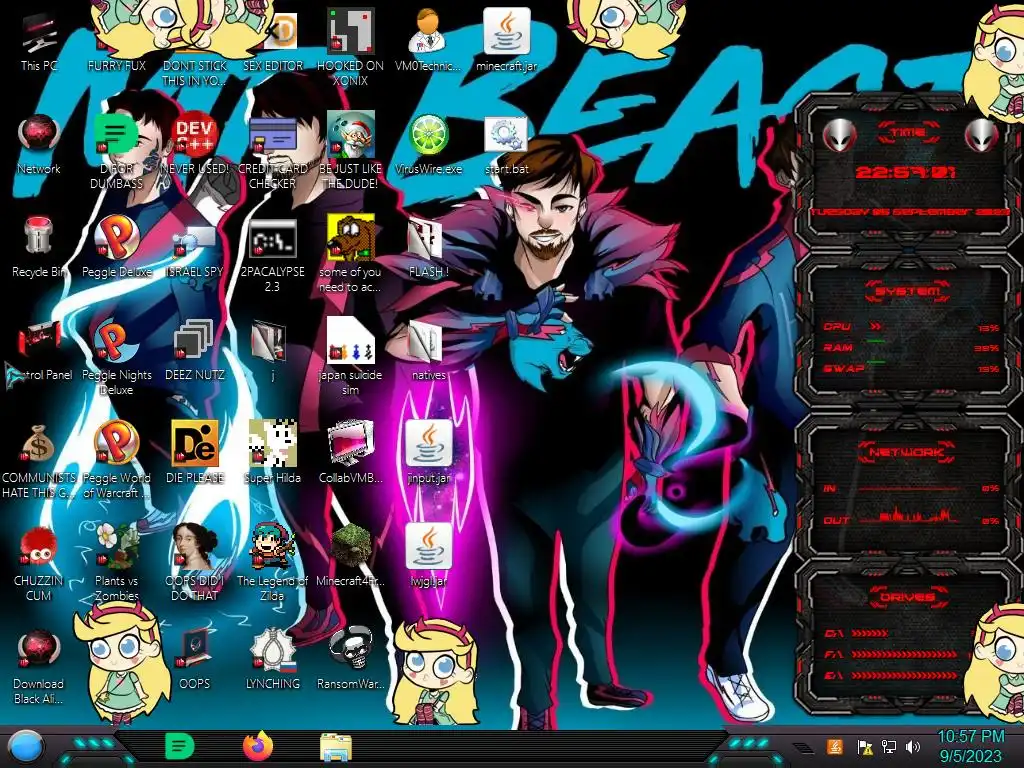
Task: Open File Explorer from the taskbar
Action: pos(336,747)
